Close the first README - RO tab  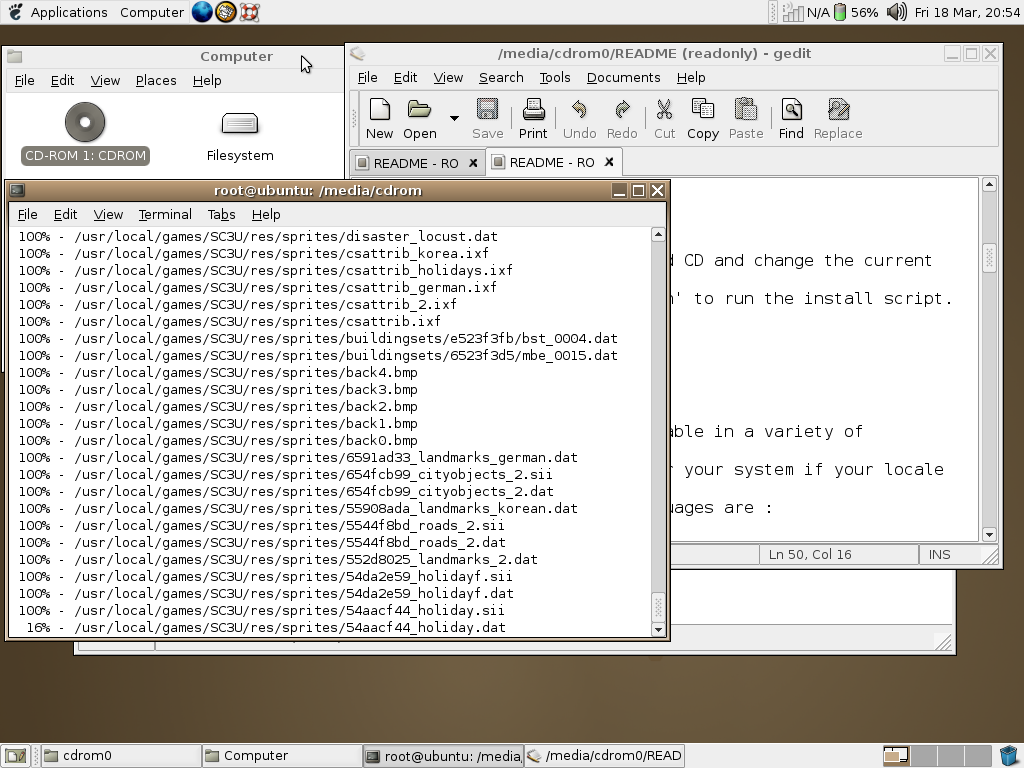[x=473, y=162]
